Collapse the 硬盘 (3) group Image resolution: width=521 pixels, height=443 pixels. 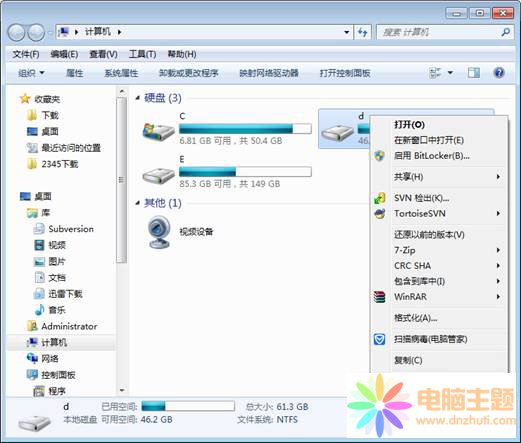coord(137,98)
